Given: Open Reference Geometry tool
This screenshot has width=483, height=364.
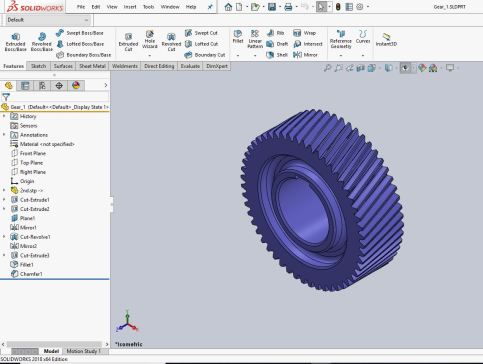Looking at the screenshot, I should (341, 39).
